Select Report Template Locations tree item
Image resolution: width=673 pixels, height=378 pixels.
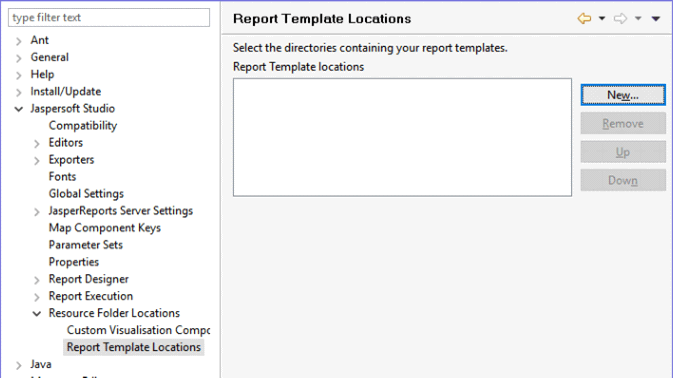pyautogui.click(x=133, y=347)
